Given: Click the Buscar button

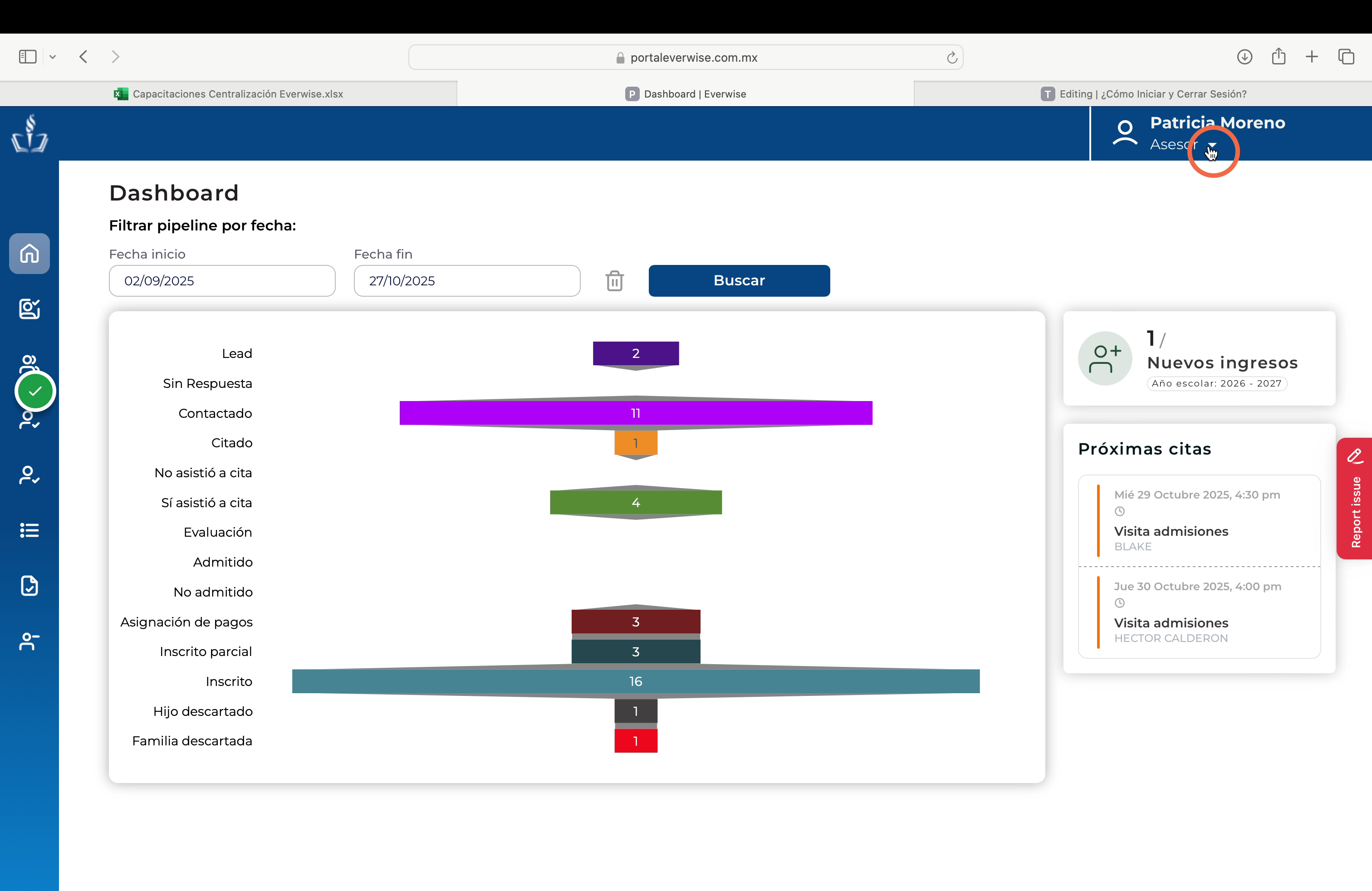Looking at the screenshot, I should tap(739, 281).
